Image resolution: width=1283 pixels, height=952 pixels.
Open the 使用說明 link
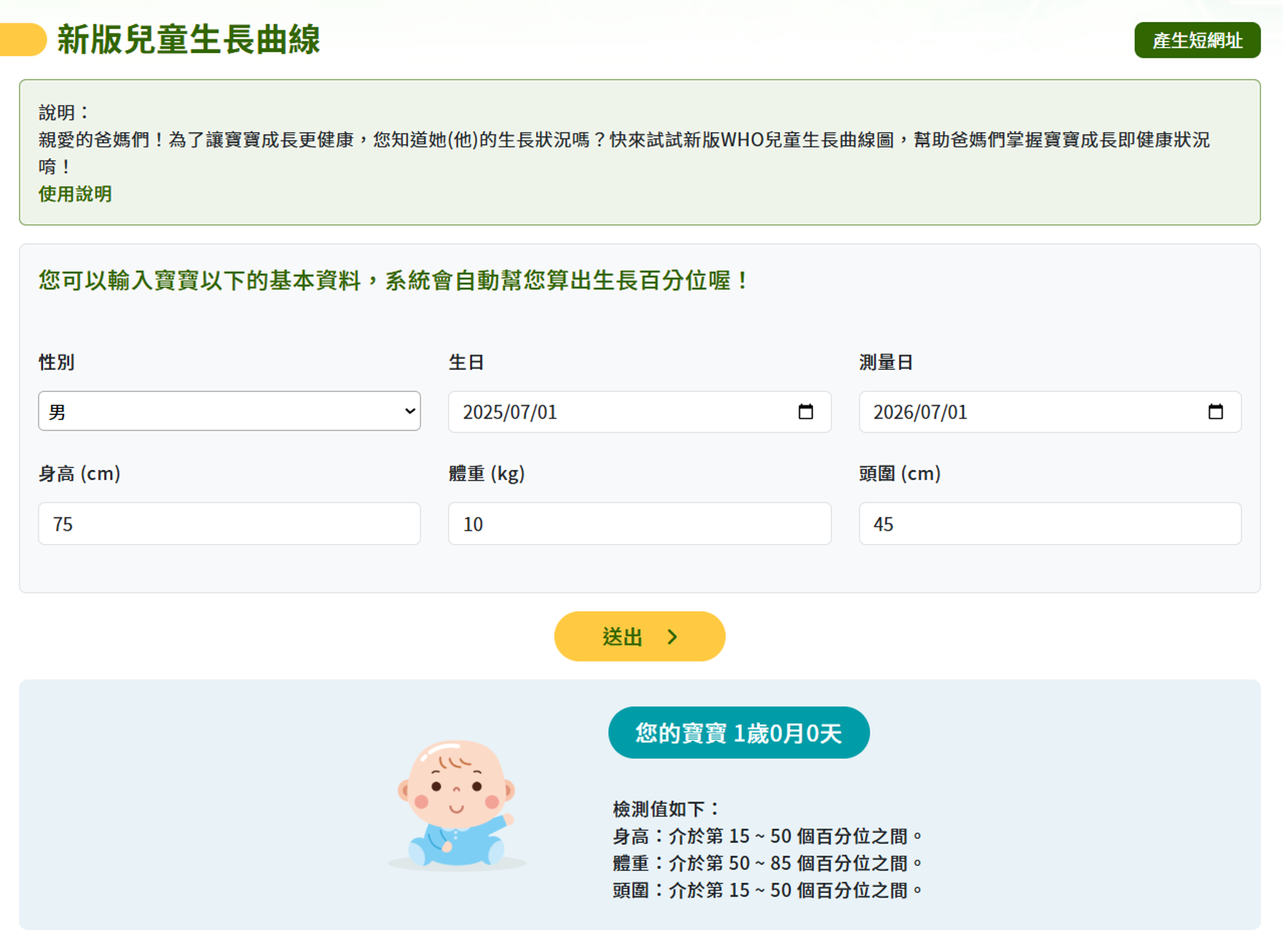[75, 194]
